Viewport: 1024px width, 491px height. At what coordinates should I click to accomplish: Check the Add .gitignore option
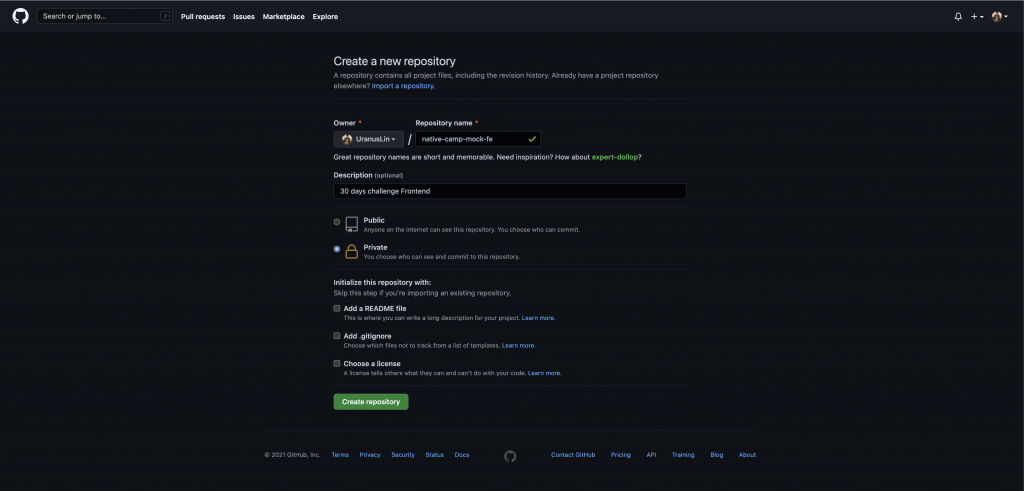coord(337,336)
